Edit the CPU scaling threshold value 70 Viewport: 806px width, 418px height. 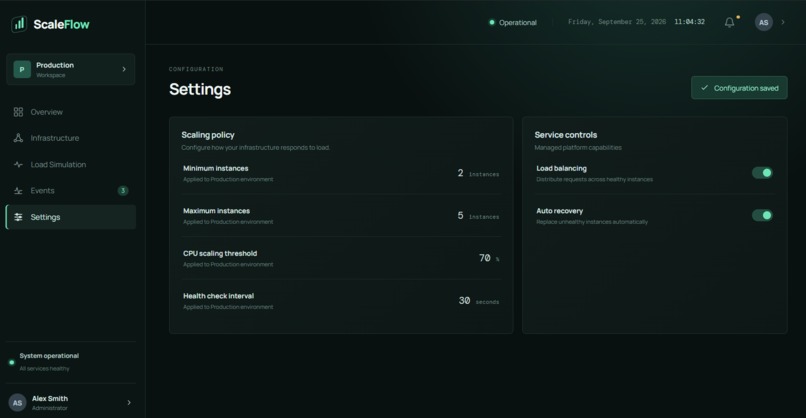pyautogui.click(x=485, y=258)
